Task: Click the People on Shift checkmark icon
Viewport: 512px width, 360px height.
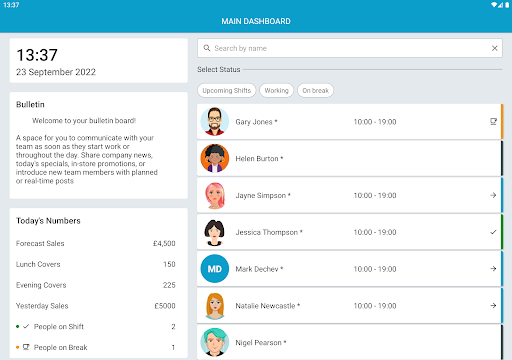Action: (26, 326)
